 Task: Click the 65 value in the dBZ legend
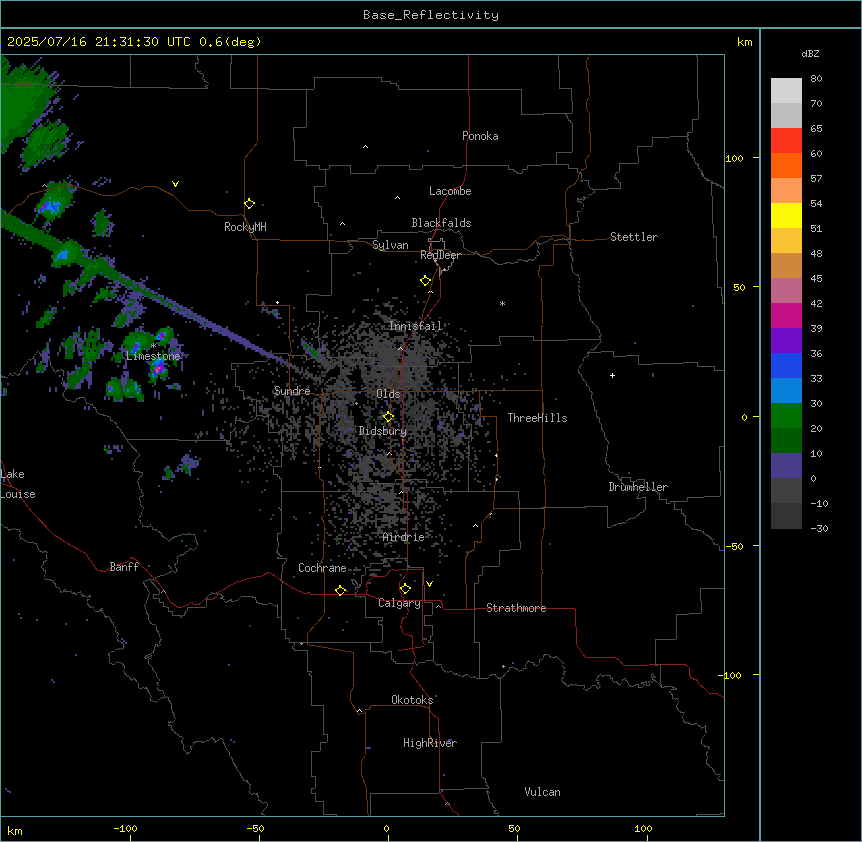pyautogui.click(x=816, y=129)
